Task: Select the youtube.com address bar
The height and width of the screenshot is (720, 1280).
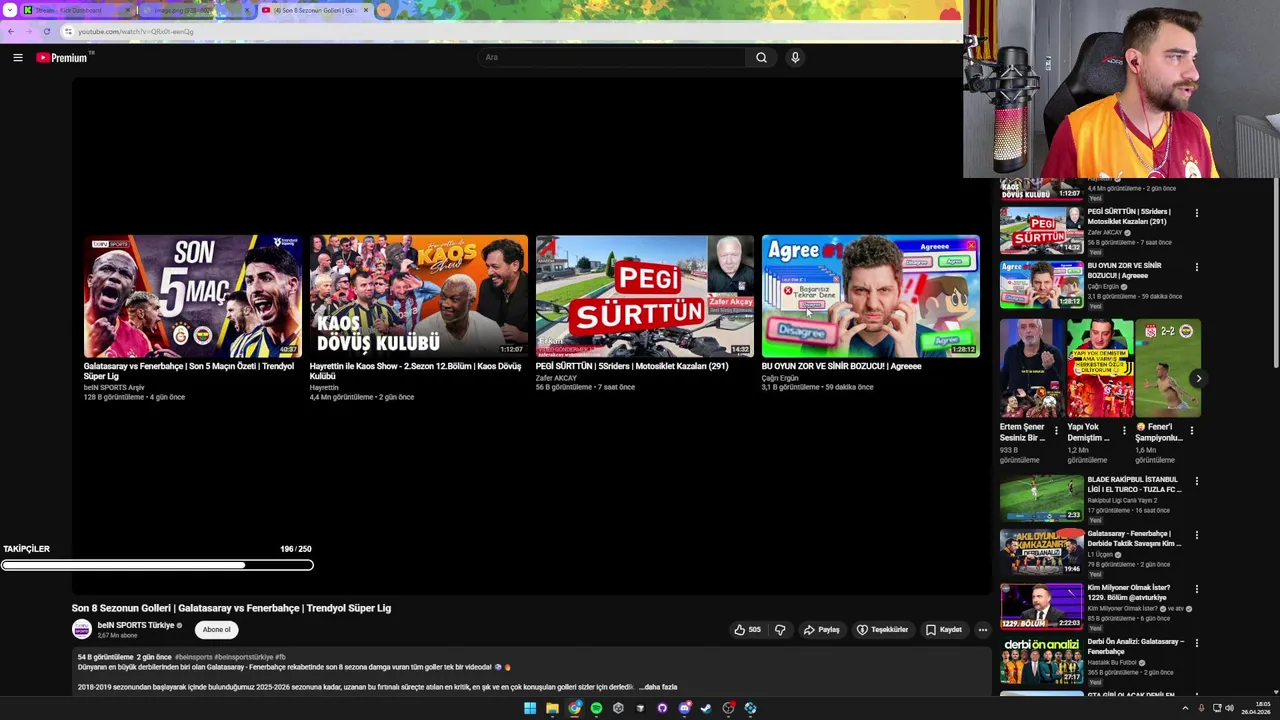Action: point(510,31)
